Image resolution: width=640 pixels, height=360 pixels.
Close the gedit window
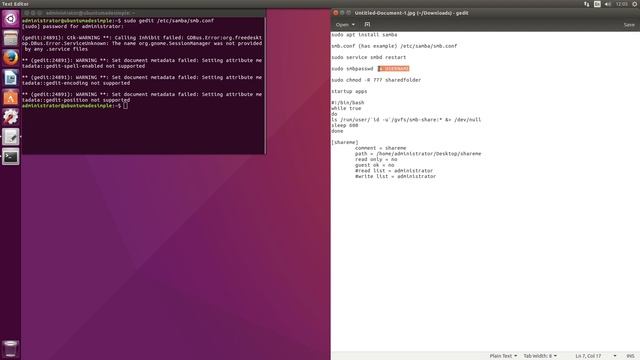[x=336, y=13]
